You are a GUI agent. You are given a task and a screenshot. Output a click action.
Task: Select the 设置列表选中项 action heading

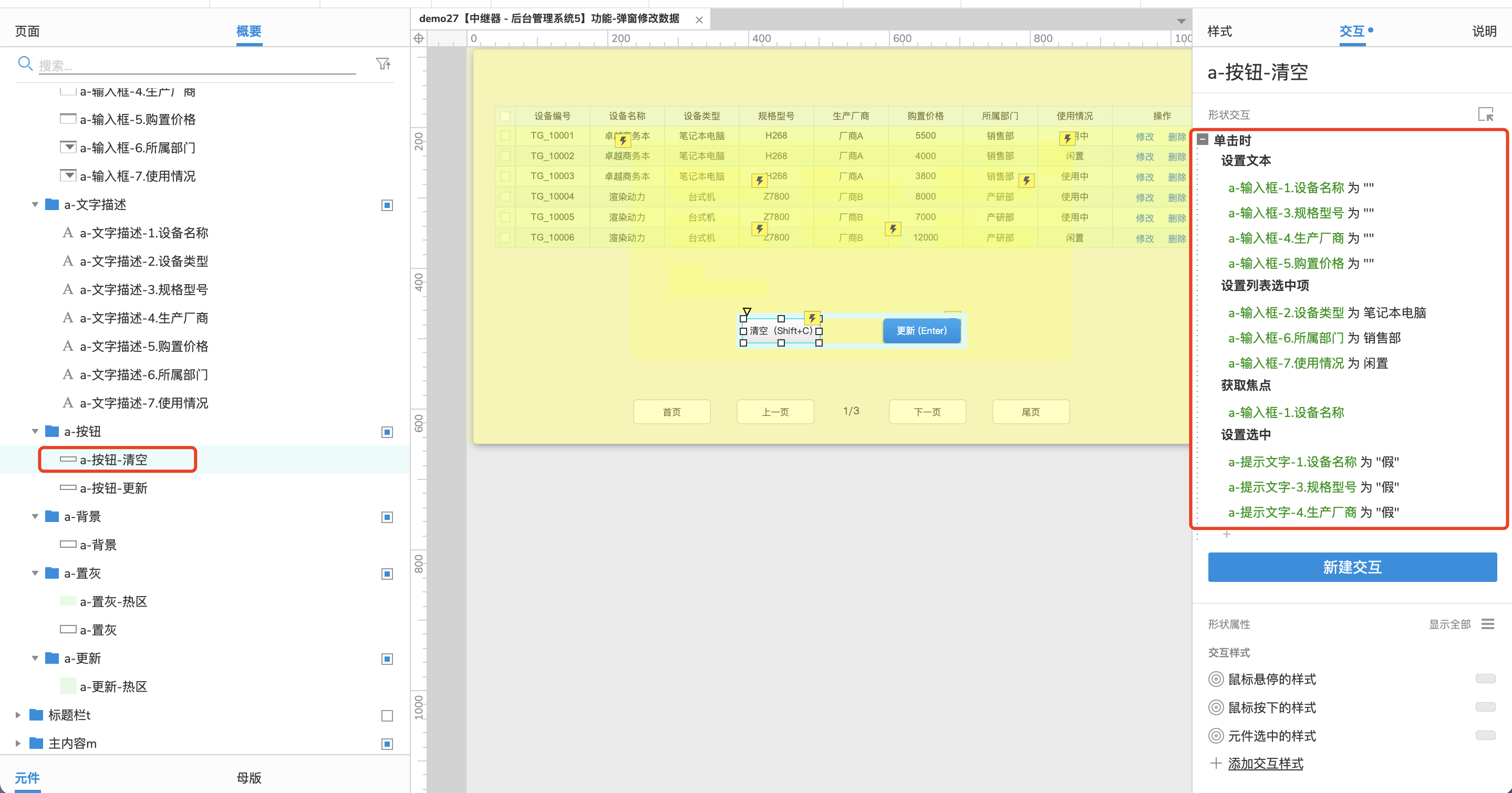pyautogui.click(x=1265, y=286)
